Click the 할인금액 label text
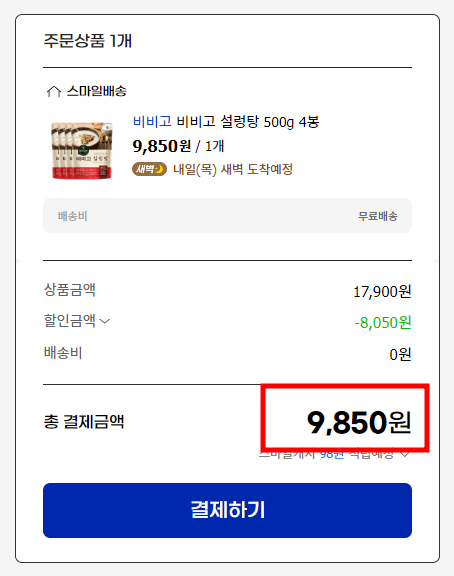This screenshot has width=454, height=576. pyautogui.click(x=70, y=320)
